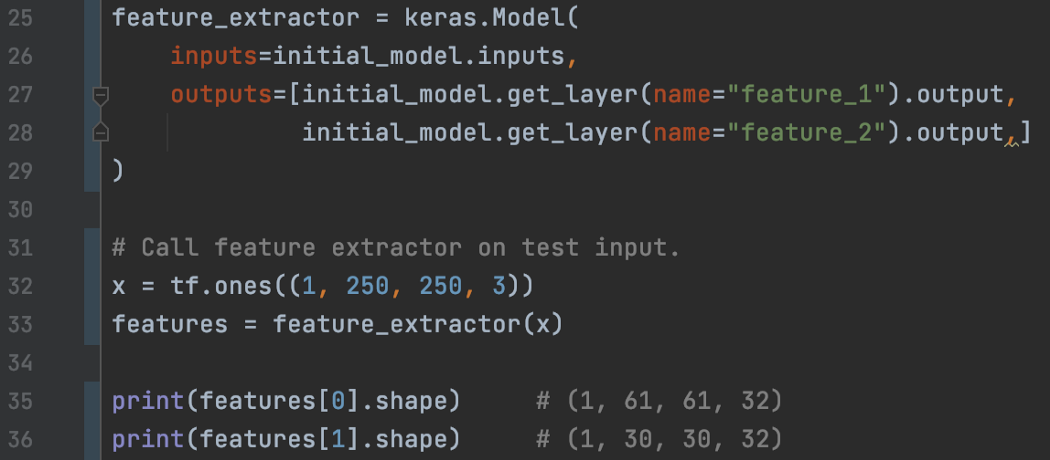Click the warning-underlined trailing comma on line 28
This screenshot has width=1050, height=460.
click(x=1011, y=135)
